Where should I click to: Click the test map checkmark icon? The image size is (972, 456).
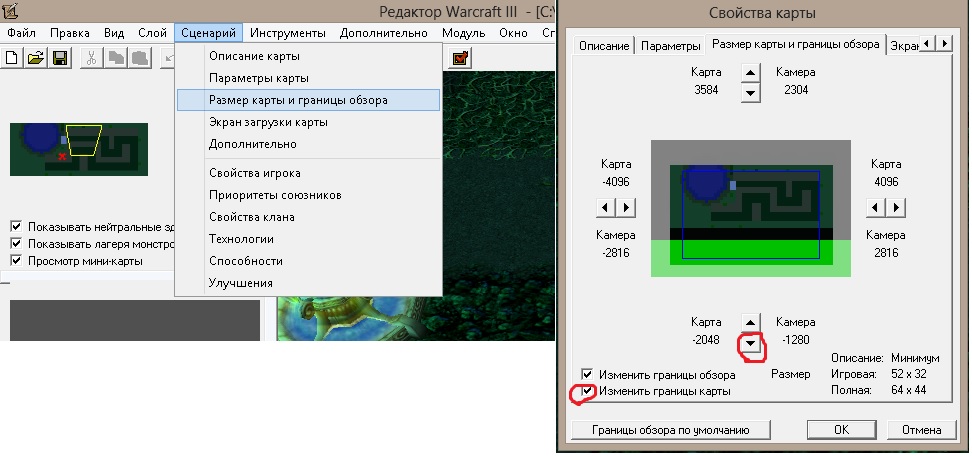(x=461, y=58)
